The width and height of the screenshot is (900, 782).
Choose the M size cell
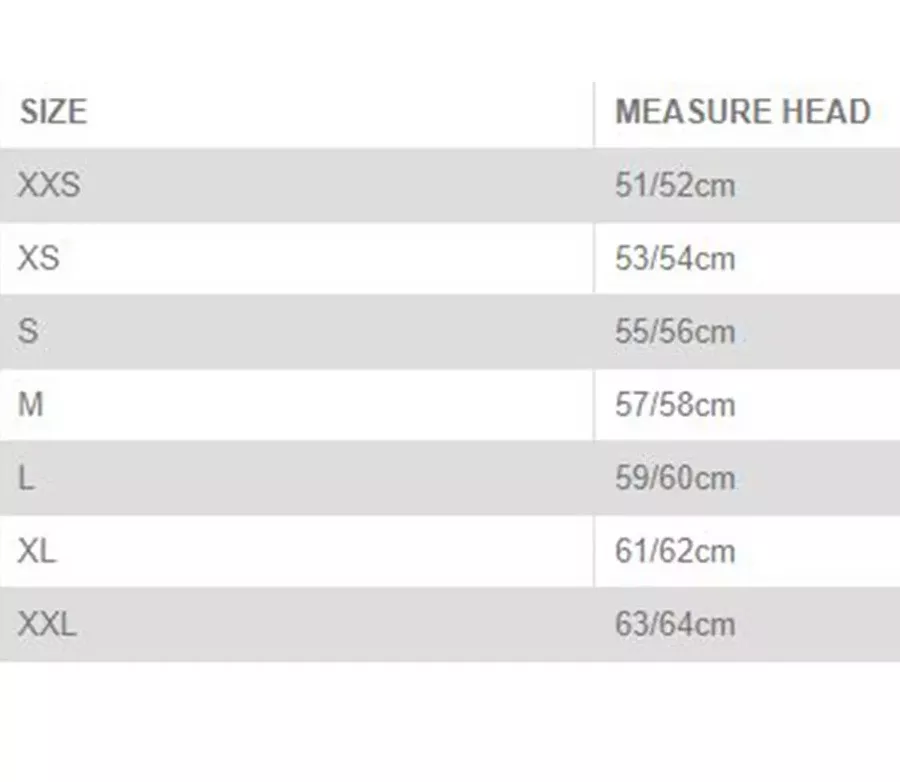pos(31,404)
